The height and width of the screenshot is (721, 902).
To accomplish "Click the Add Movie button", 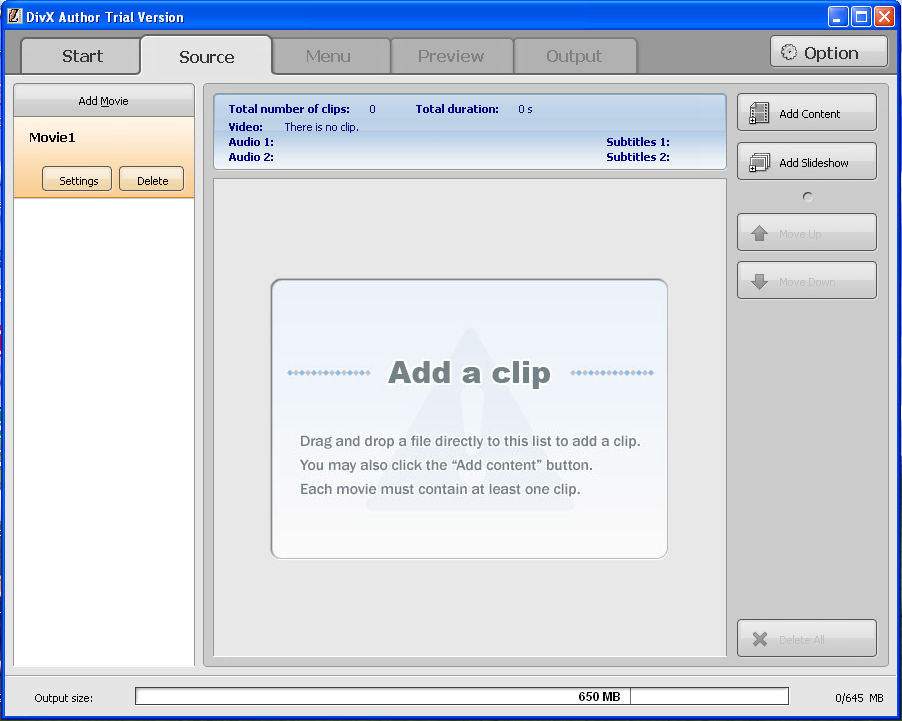I will click(104, 101).
